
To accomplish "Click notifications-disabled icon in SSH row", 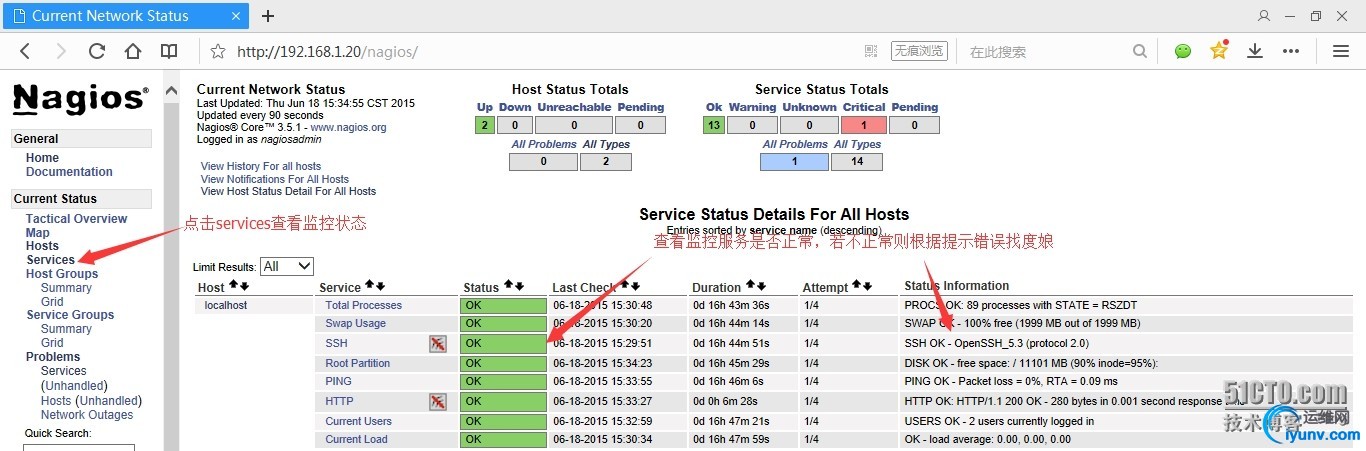I will pos(437,343).
